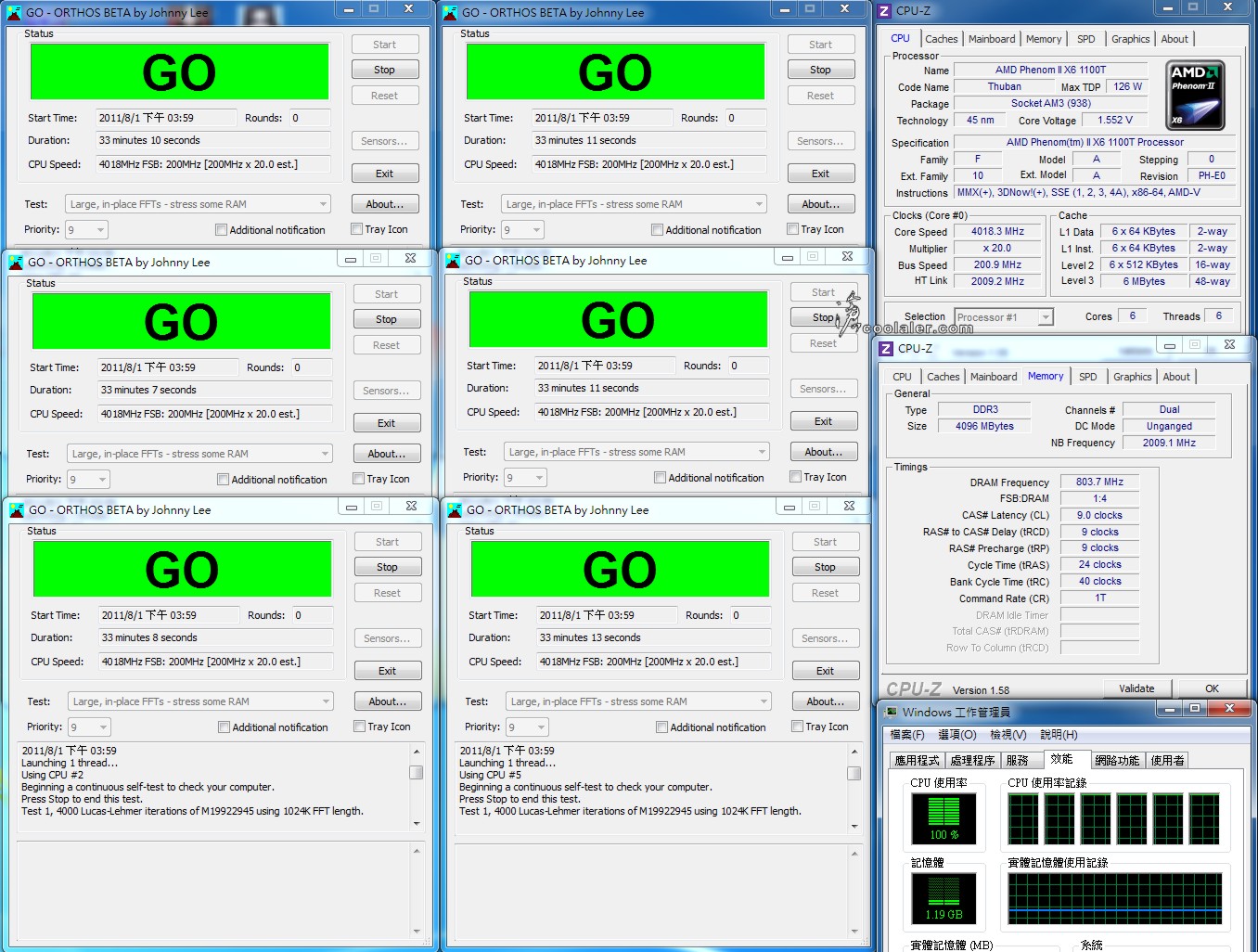Open the 選項(O) menu in Task Manager
Image resolution: width=1258 pixels, height=952 pixels.
[x=957, y=734]
